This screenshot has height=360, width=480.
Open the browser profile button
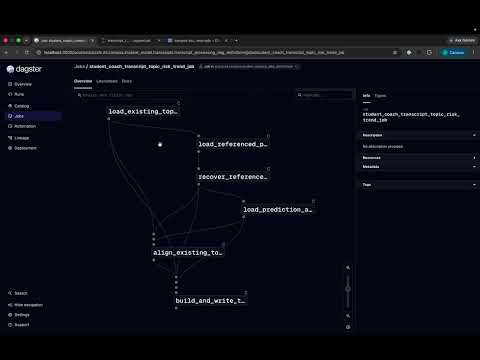click(453, 53)
